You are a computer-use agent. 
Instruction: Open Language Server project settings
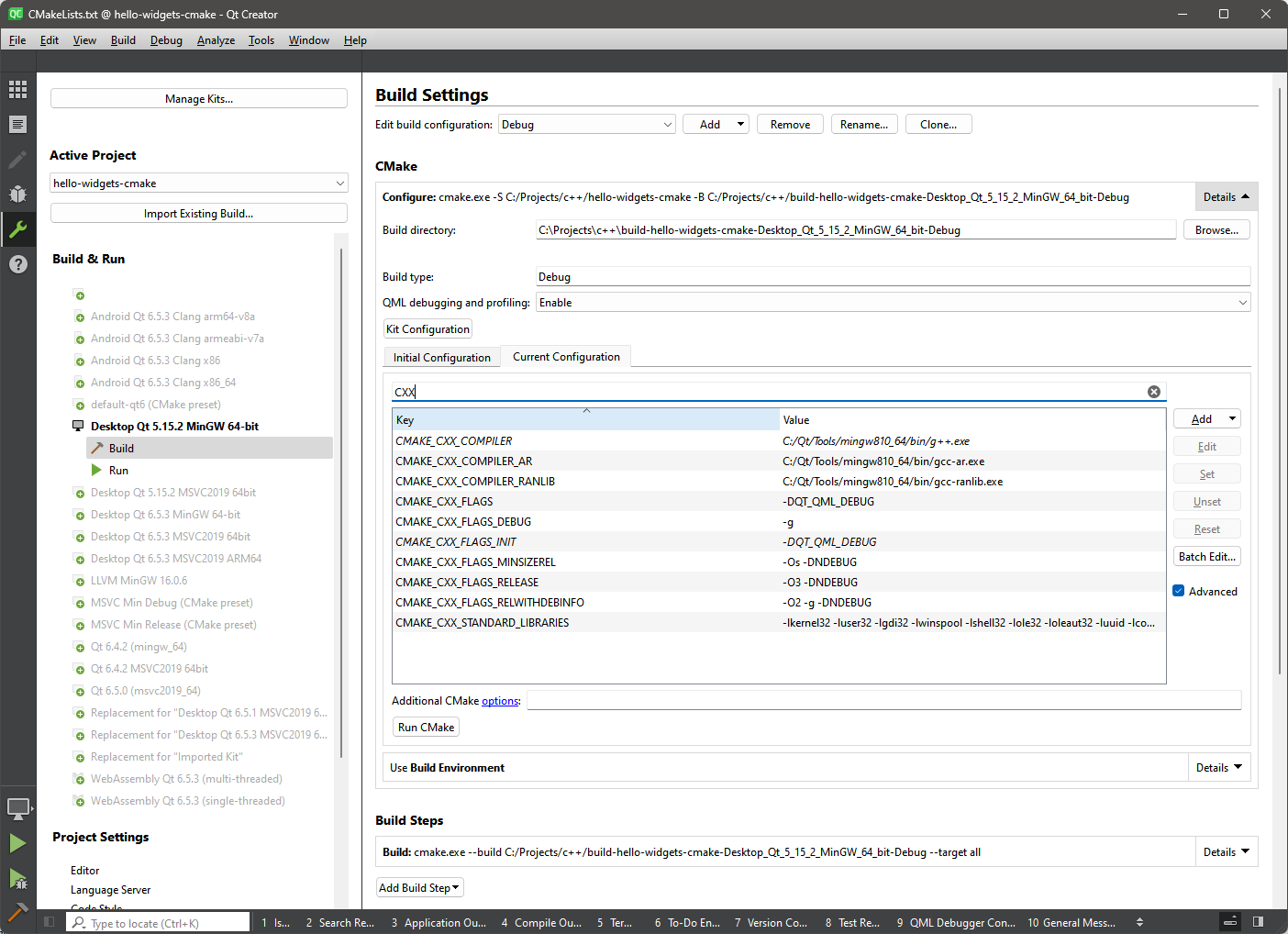pos(110,889)
